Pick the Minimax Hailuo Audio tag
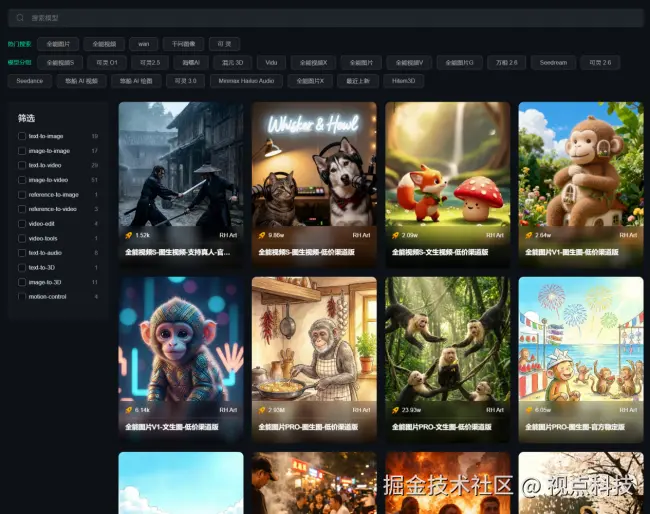 [244, 81]
